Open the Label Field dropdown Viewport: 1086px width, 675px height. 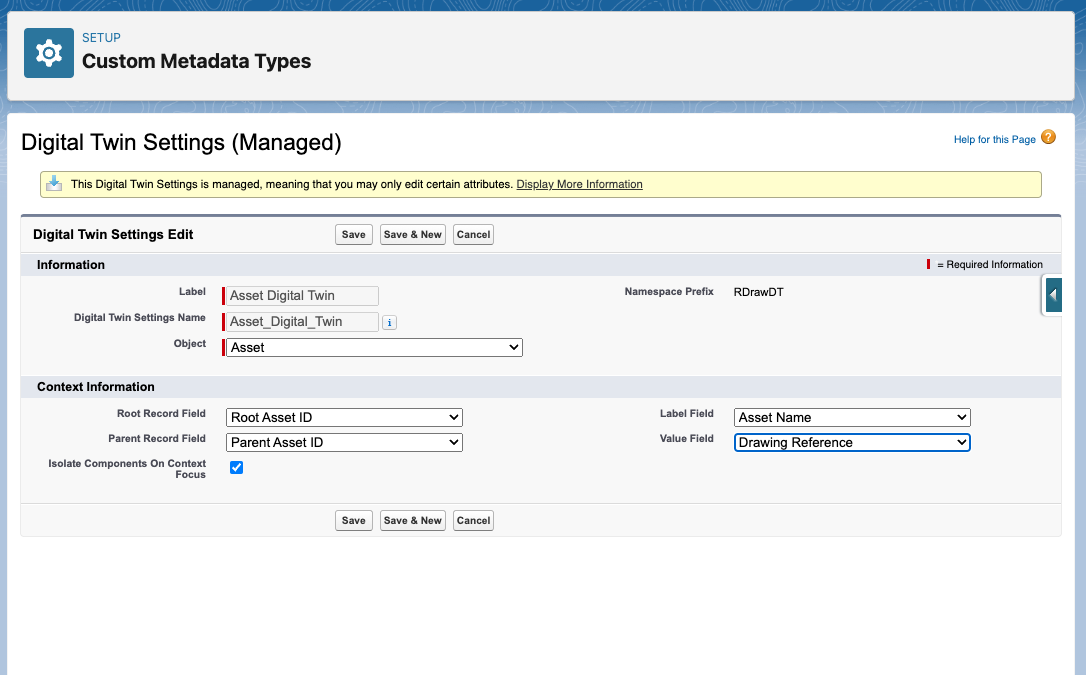tap(852, 417)
